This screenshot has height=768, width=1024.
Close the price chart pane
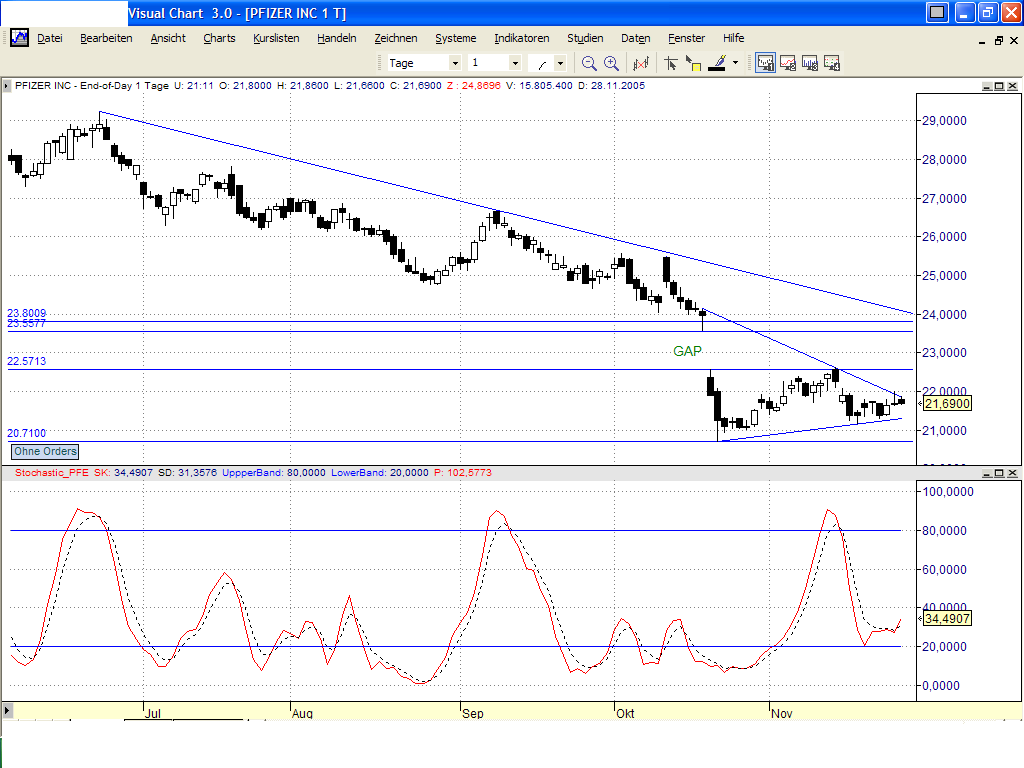click(1012, 86)
